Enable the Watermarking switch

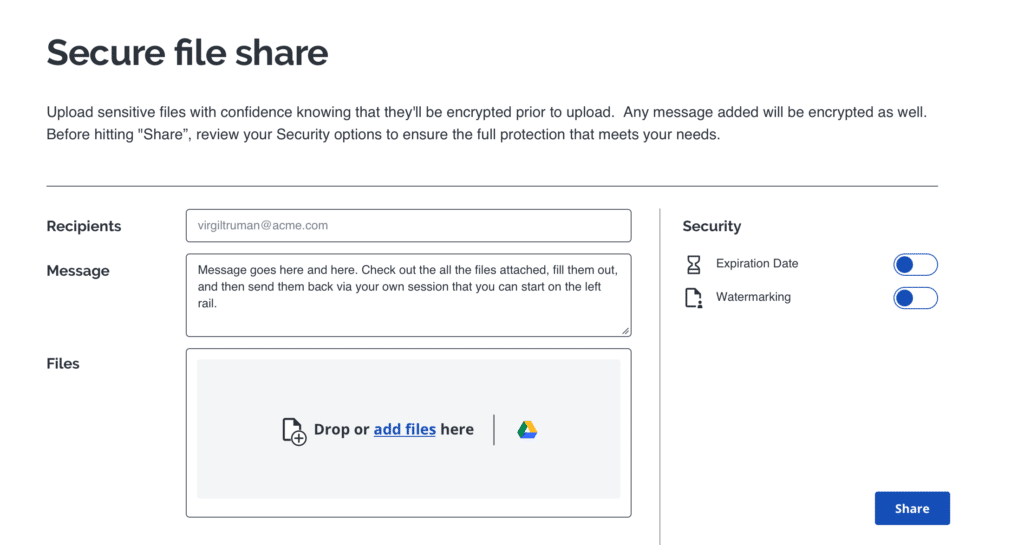click(x=915, y=298)
